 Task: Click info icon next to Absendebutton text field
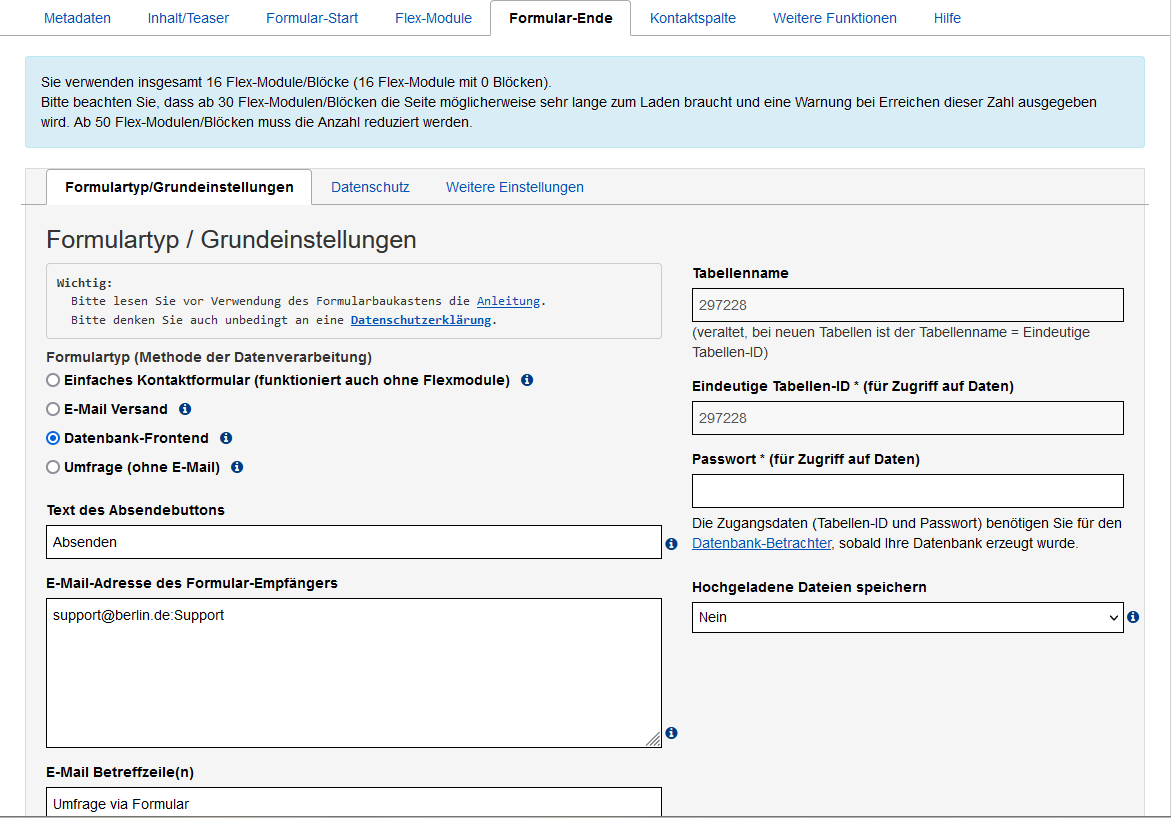671,542
